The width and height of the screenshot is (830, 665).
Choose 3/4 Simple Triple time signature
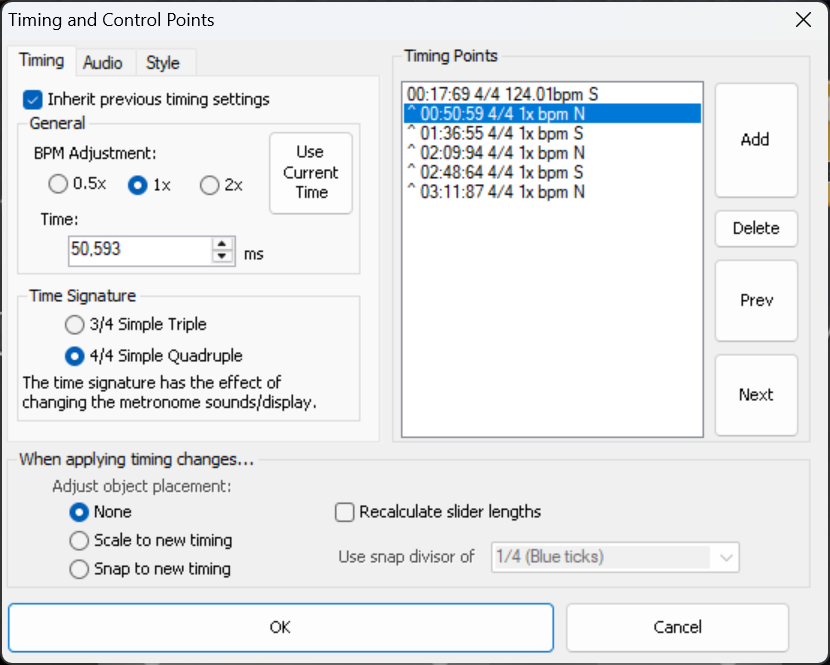75,325
